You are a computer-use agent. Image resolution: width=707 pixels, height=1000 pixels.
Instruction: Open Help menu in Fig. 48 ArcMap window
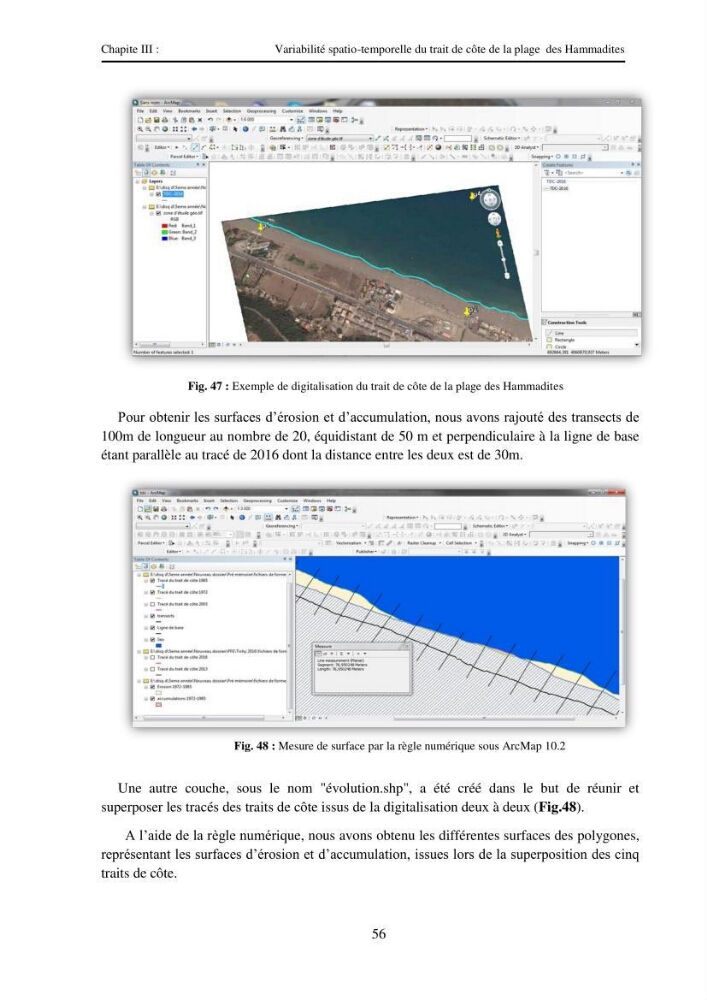332,501
